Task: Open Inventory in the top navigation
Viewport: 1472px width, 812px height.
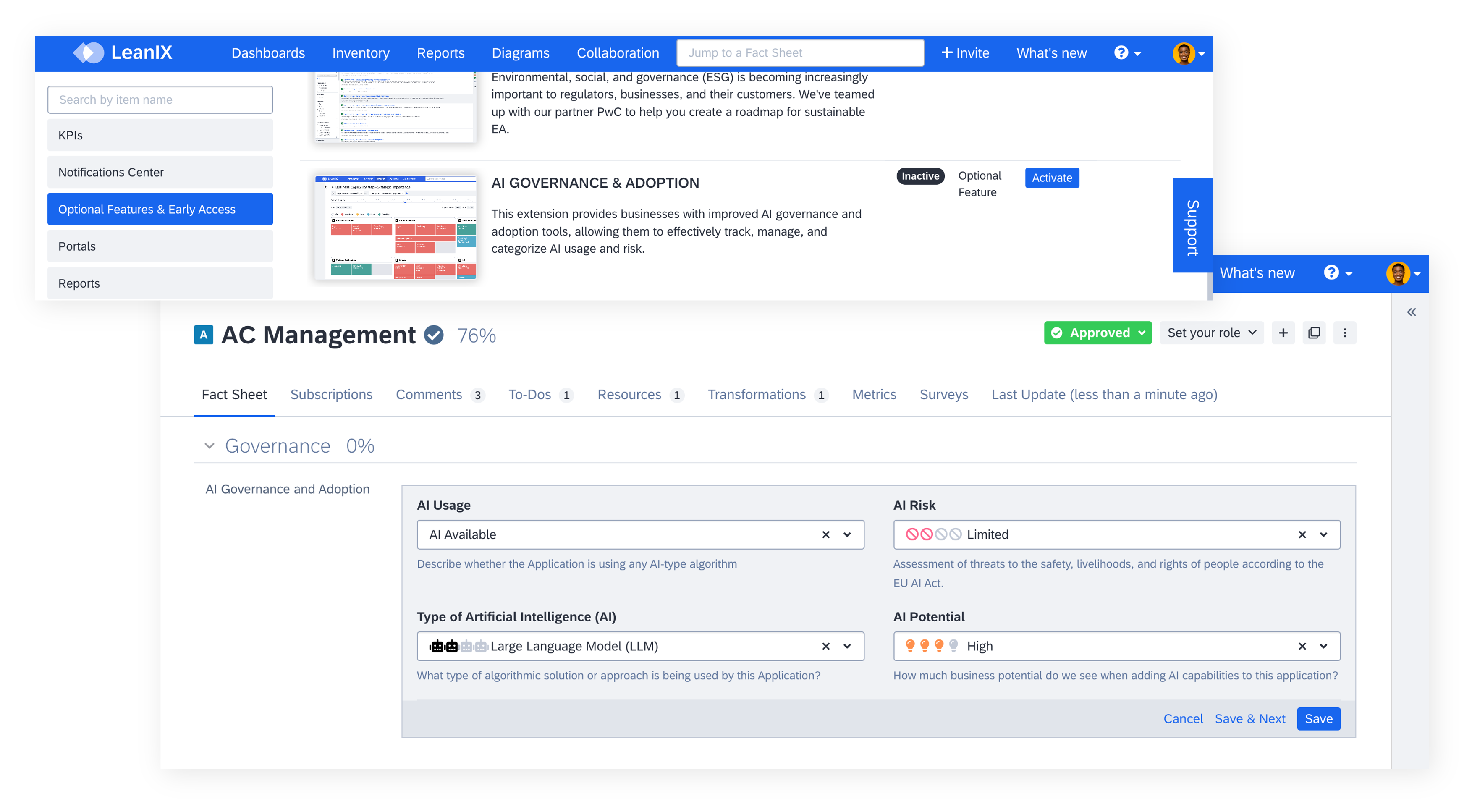Action: point(361,53)
